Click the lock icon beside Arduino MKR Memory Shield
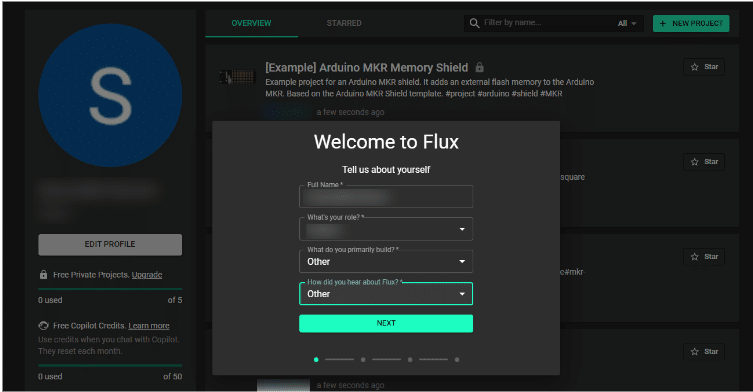 [480, 67]
